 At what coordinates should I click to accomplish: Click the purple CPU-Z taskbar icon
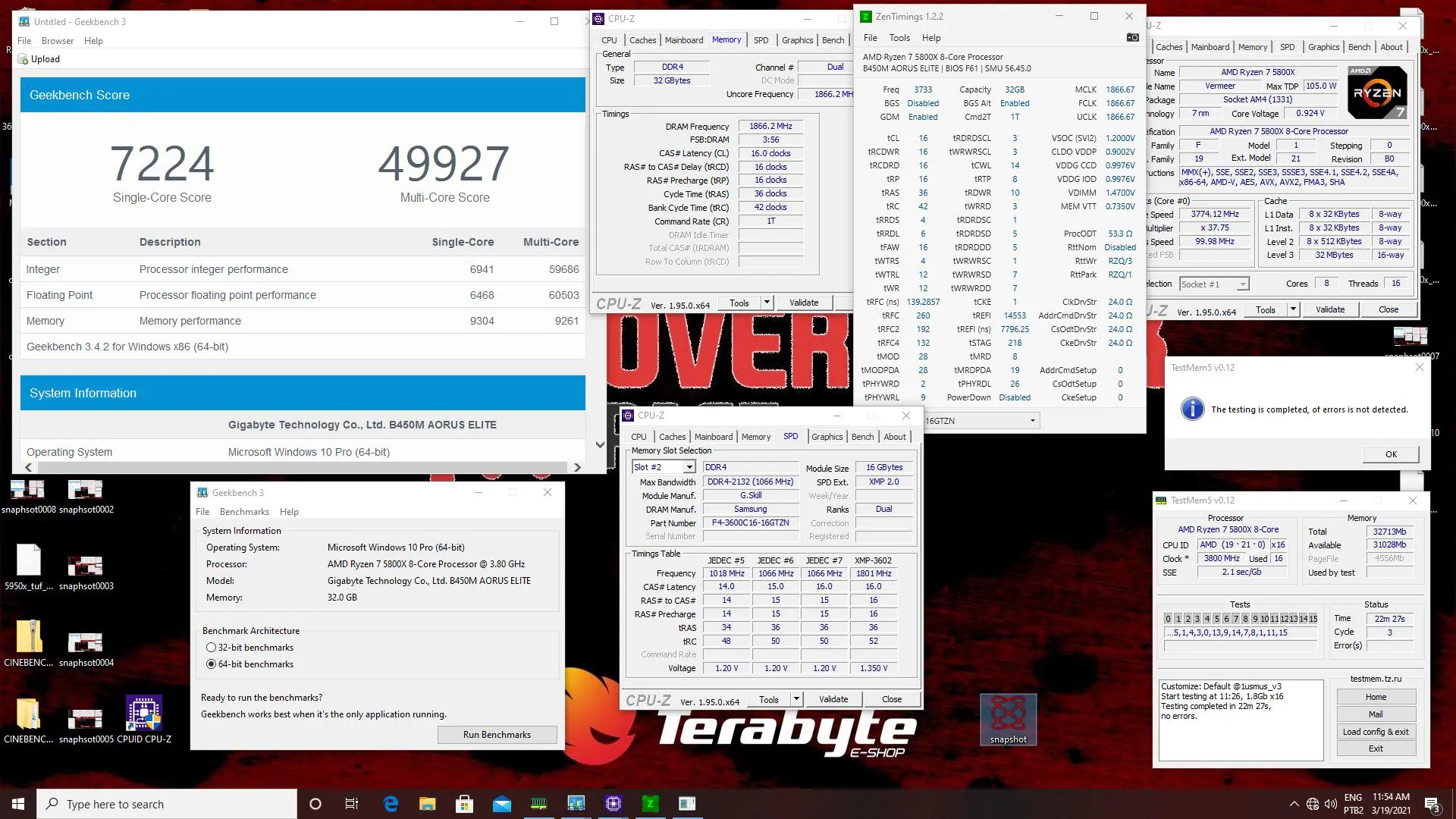click(613, 804)
